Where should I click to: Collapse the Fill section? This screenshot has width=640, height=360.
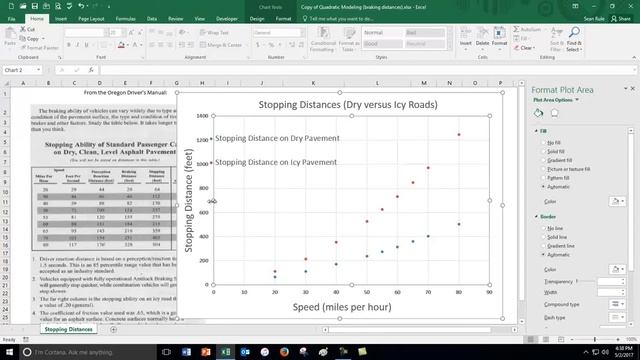[536, 131]
